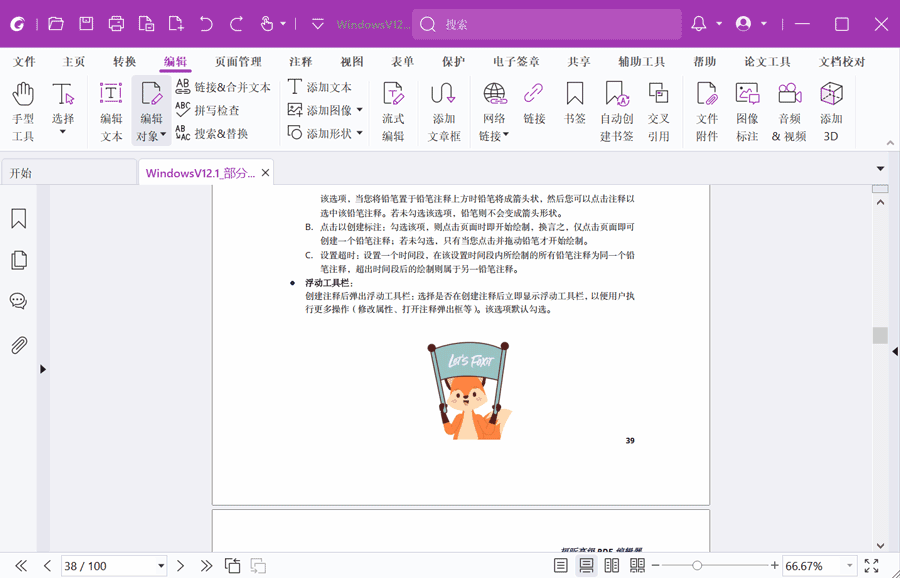
Task: Activate the Edit Text tool (编辑文本)
Action: click(x=111, y=111)
